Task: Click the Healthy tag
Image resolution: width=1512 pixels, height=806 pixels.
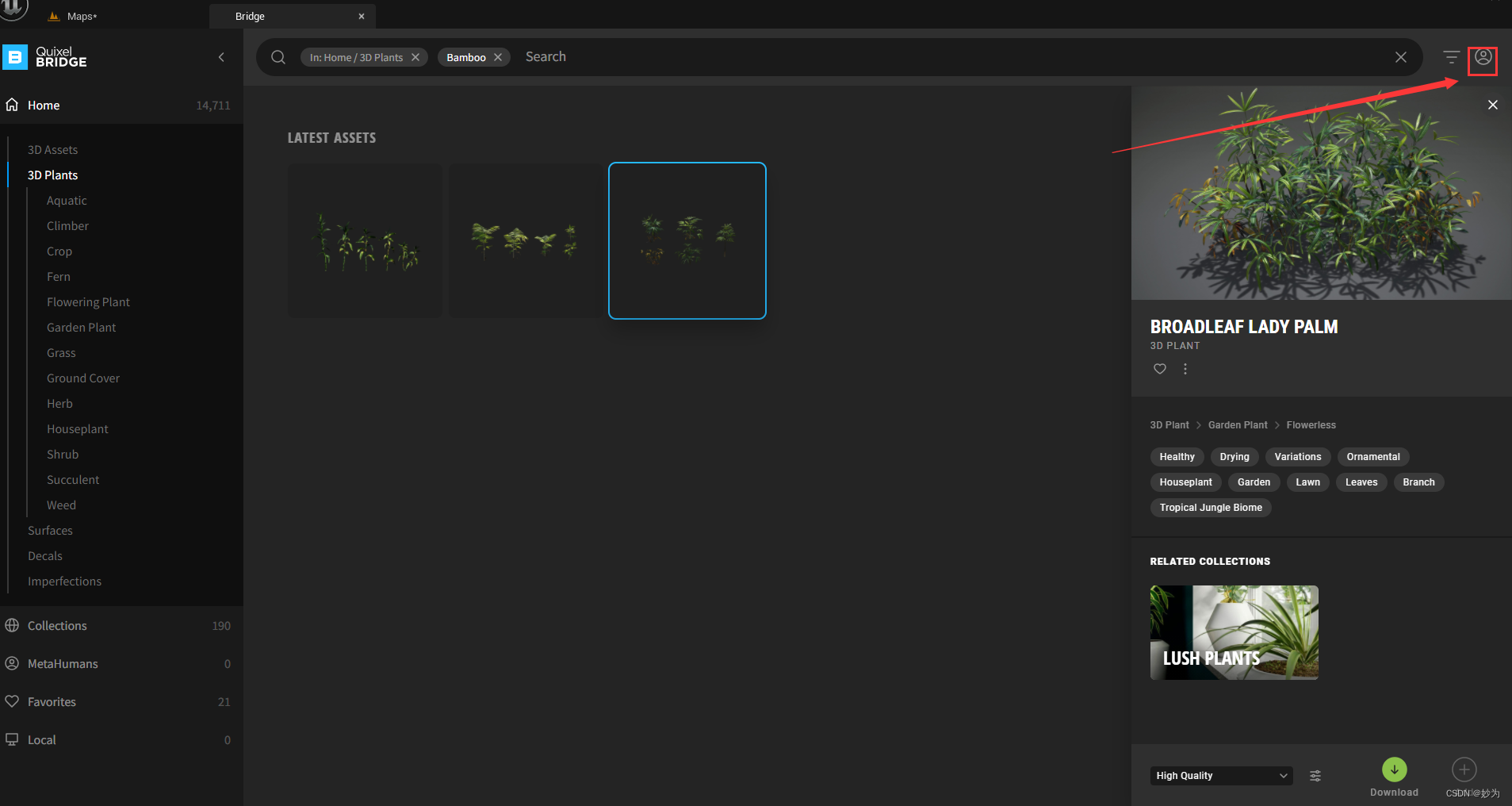Action: [1177, 457]
